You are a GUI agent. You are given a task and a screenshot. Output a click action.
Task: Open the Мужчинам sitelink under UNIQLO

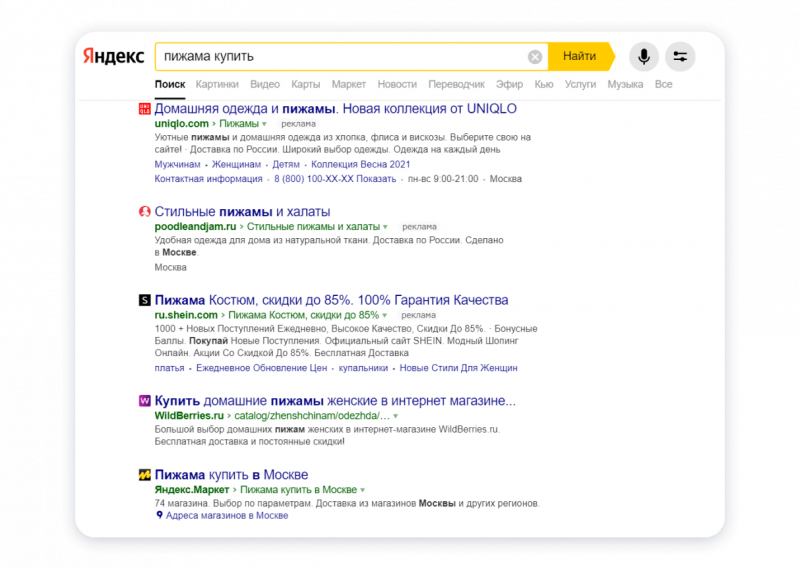click(178, 164)
